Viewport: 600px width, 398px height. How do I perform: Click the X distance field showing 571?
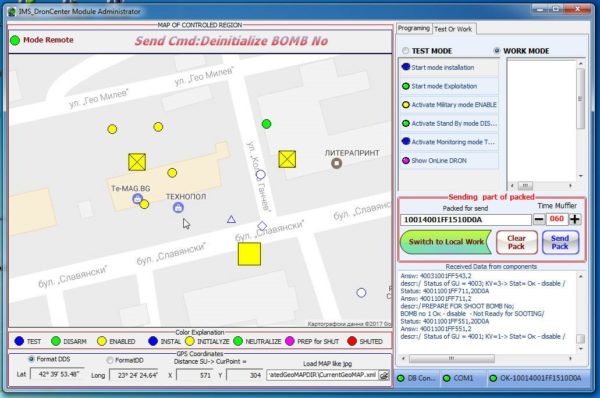tap(195, 375)
